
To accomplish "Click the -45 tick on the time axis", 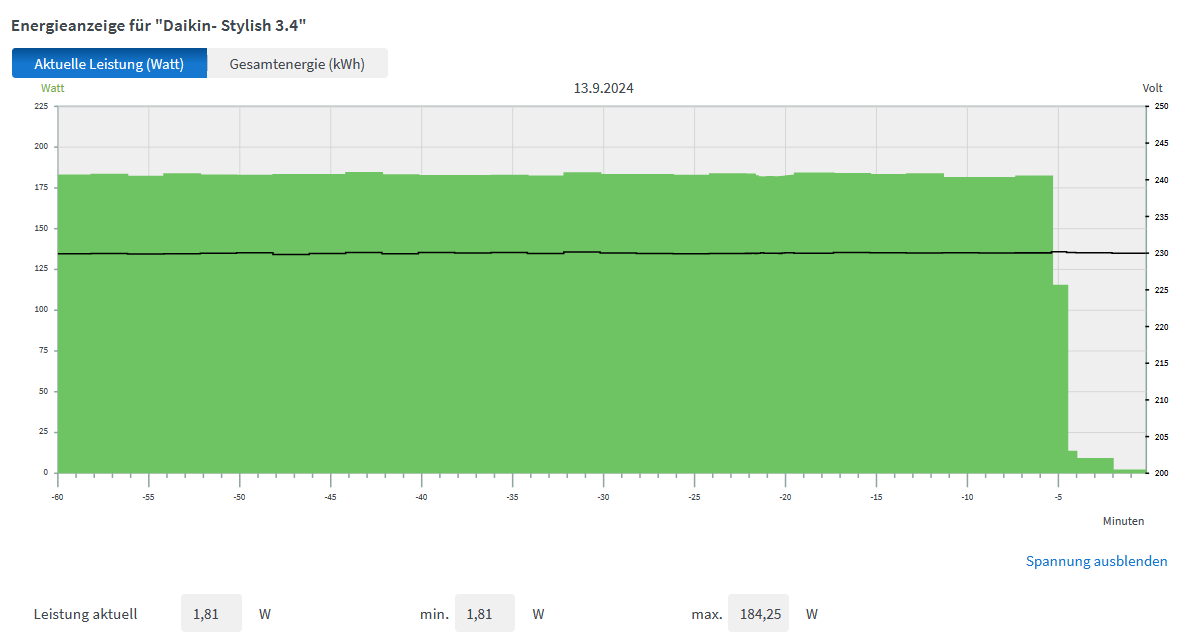I will [x=330, y=497].
